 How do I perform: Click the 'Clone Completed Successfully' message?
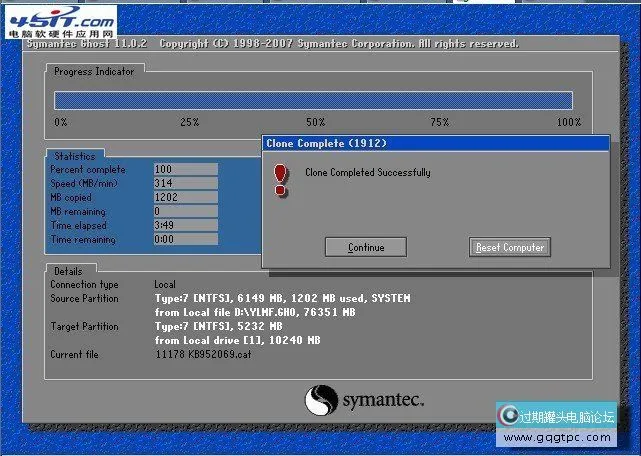[x=368, y=172]
